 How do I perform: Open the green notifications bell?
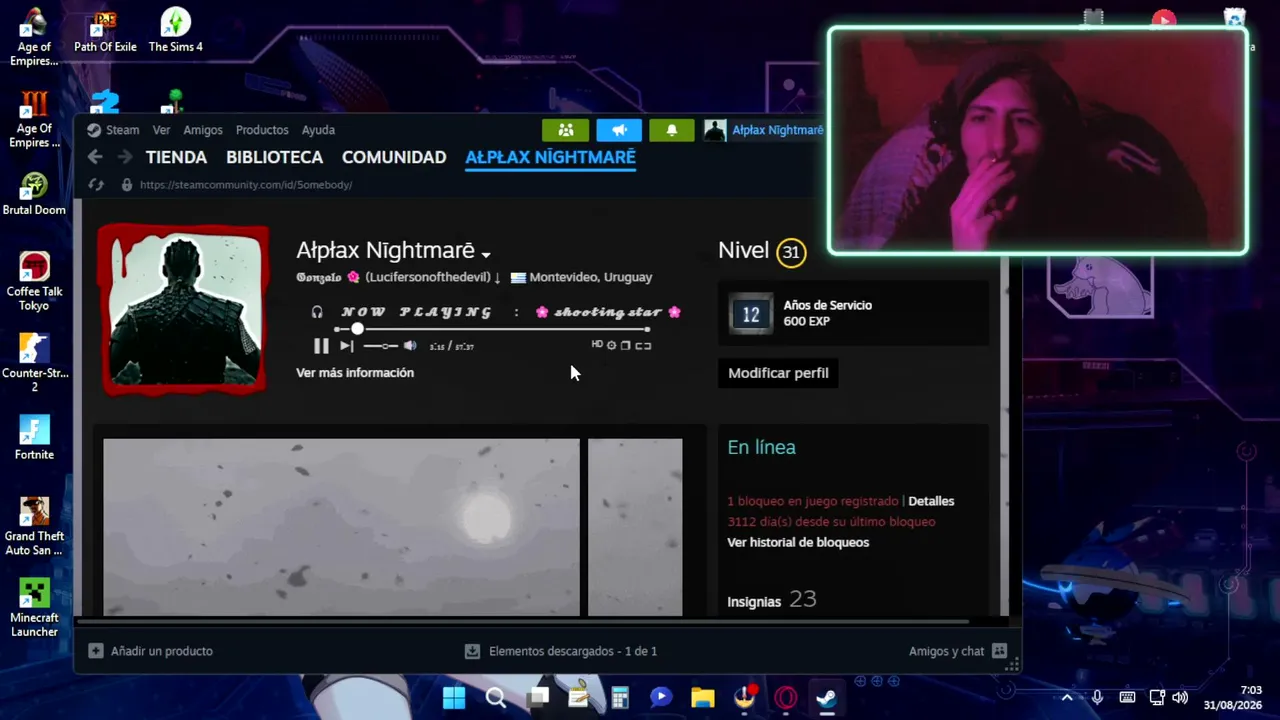672,130
